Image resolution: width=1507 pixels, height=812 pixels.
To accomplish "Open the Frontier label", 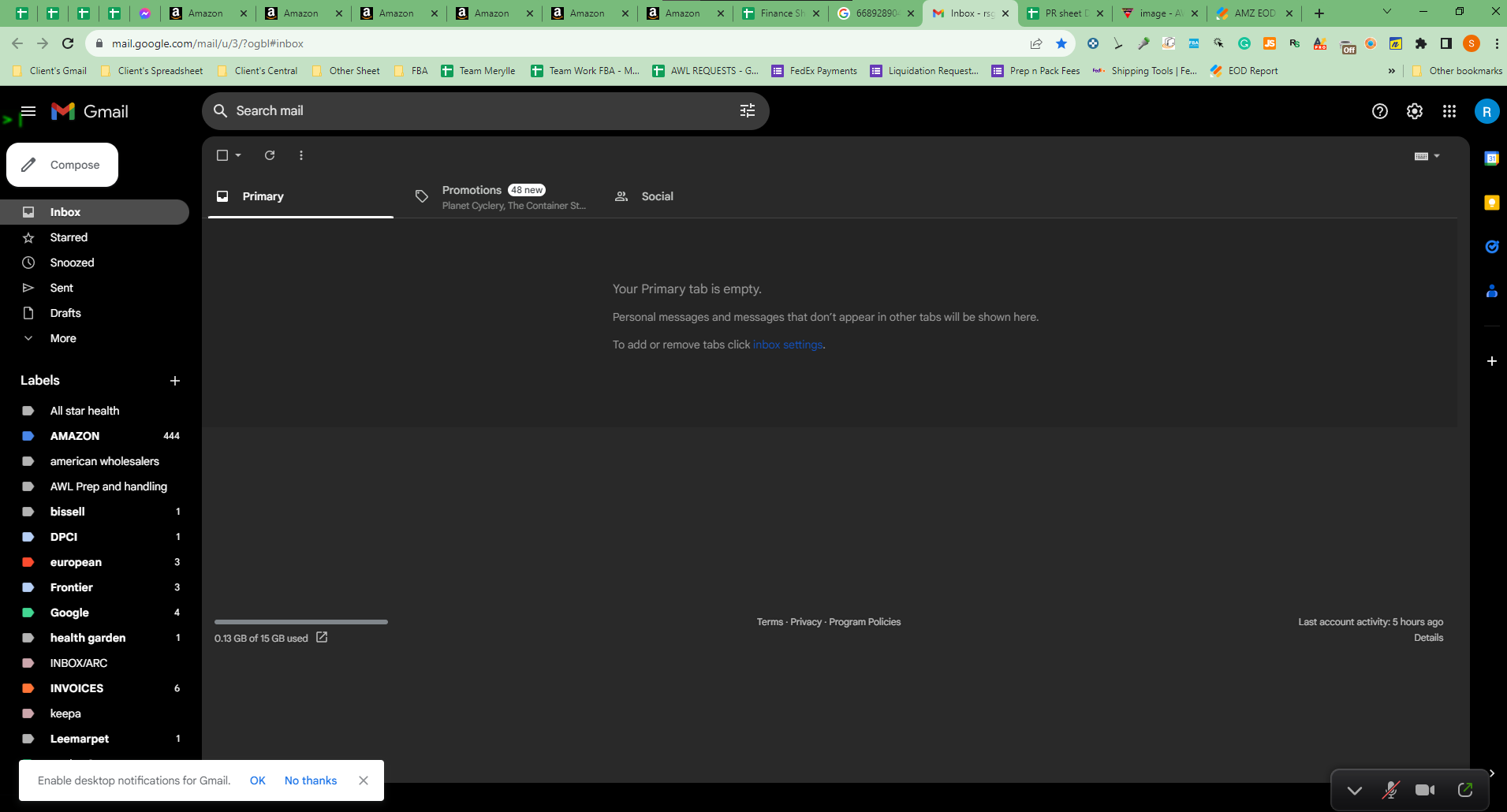I will [95, 587].
